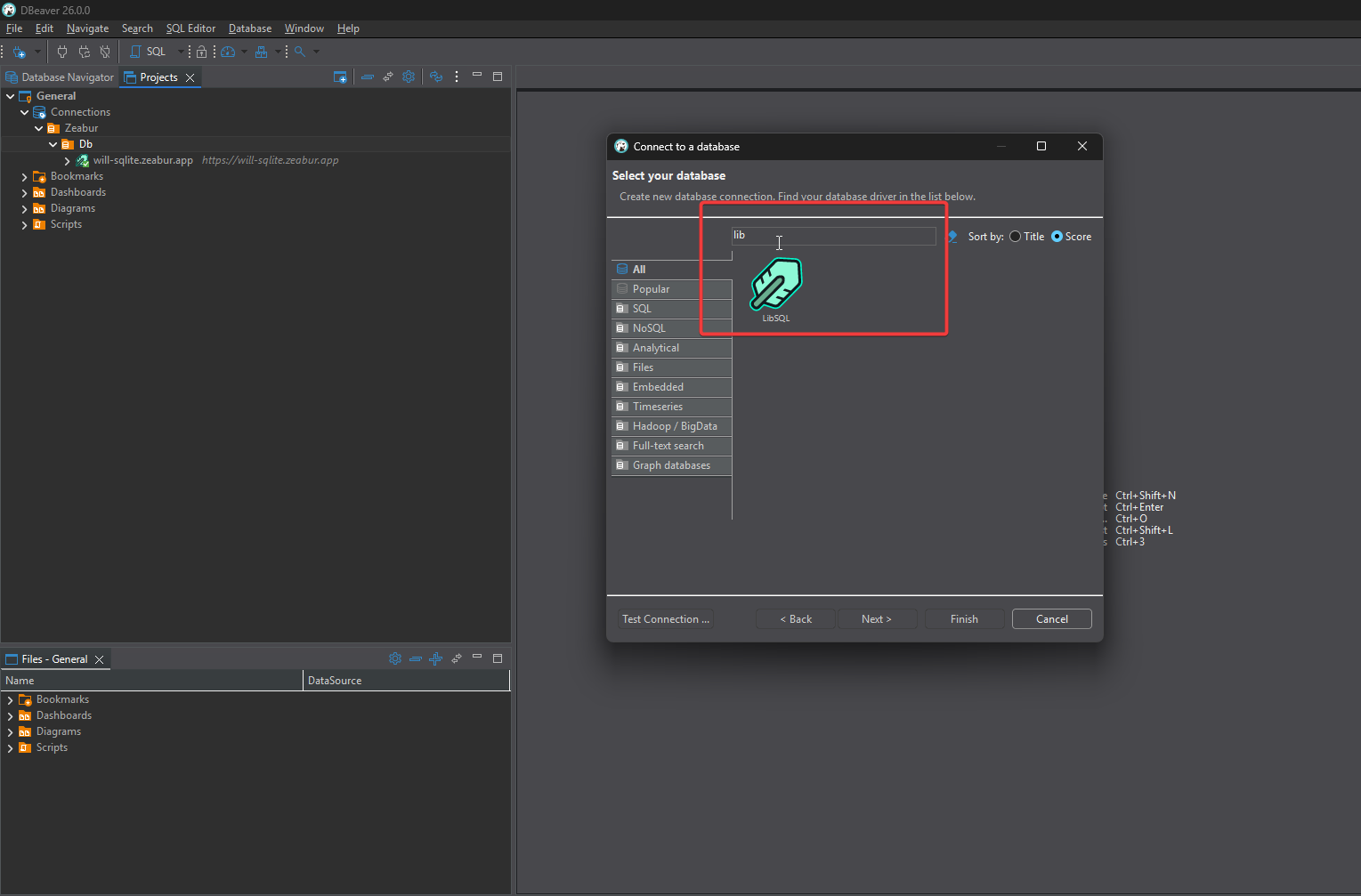Click the dashboard gauge icon in toolbar

(228, 52)
